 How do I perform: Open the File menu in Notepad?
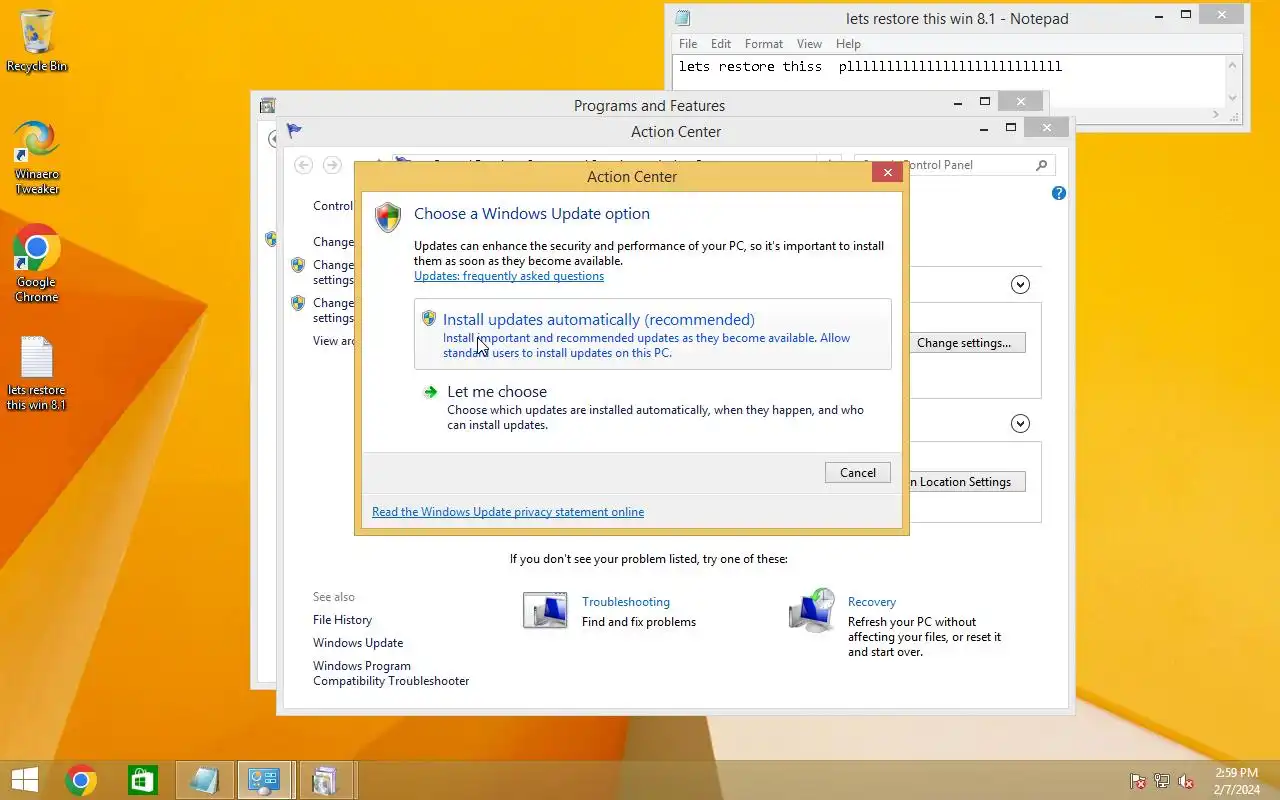tap(688, 44)
